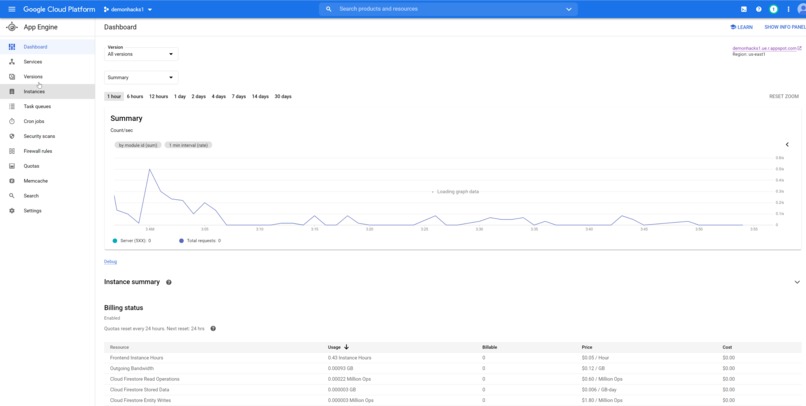
Task: Click the Security scans shield icon
Action: point(12,136)
